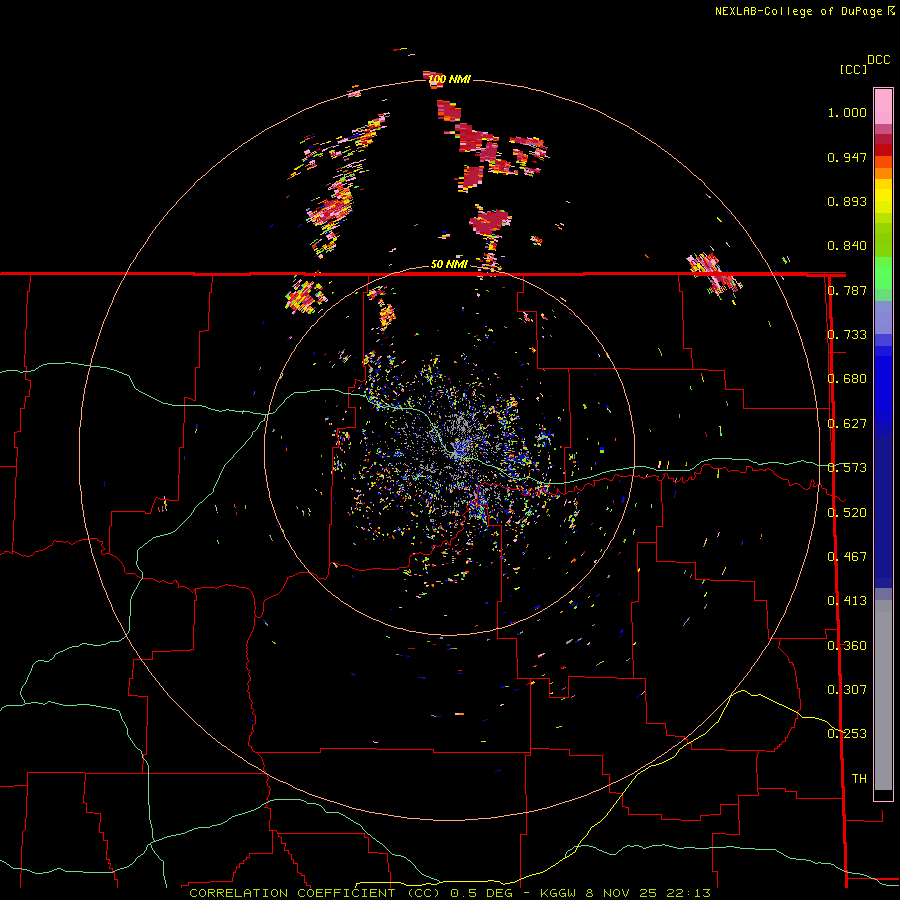900x900 pixels.
Task: Click the 0.413 legend value
Action: 847,601
